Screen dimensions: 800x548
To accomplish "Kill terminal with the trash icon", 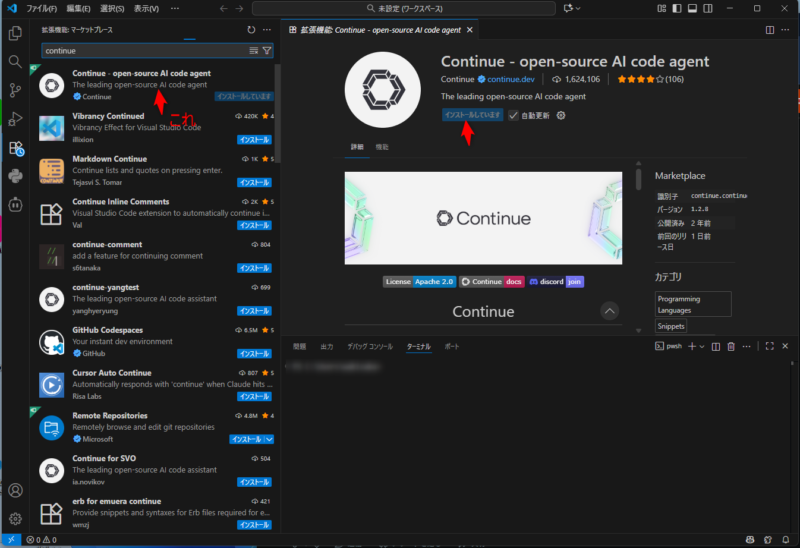I will tap(730, 346).
